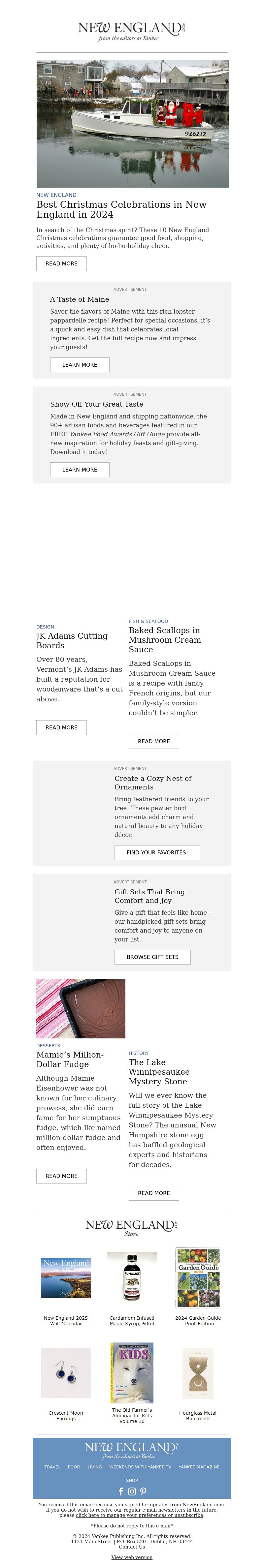The height and width of the screenshot is (1568, 264).
Task: Read more about Best Christmas Celebrations
Action: pos(62,263)
